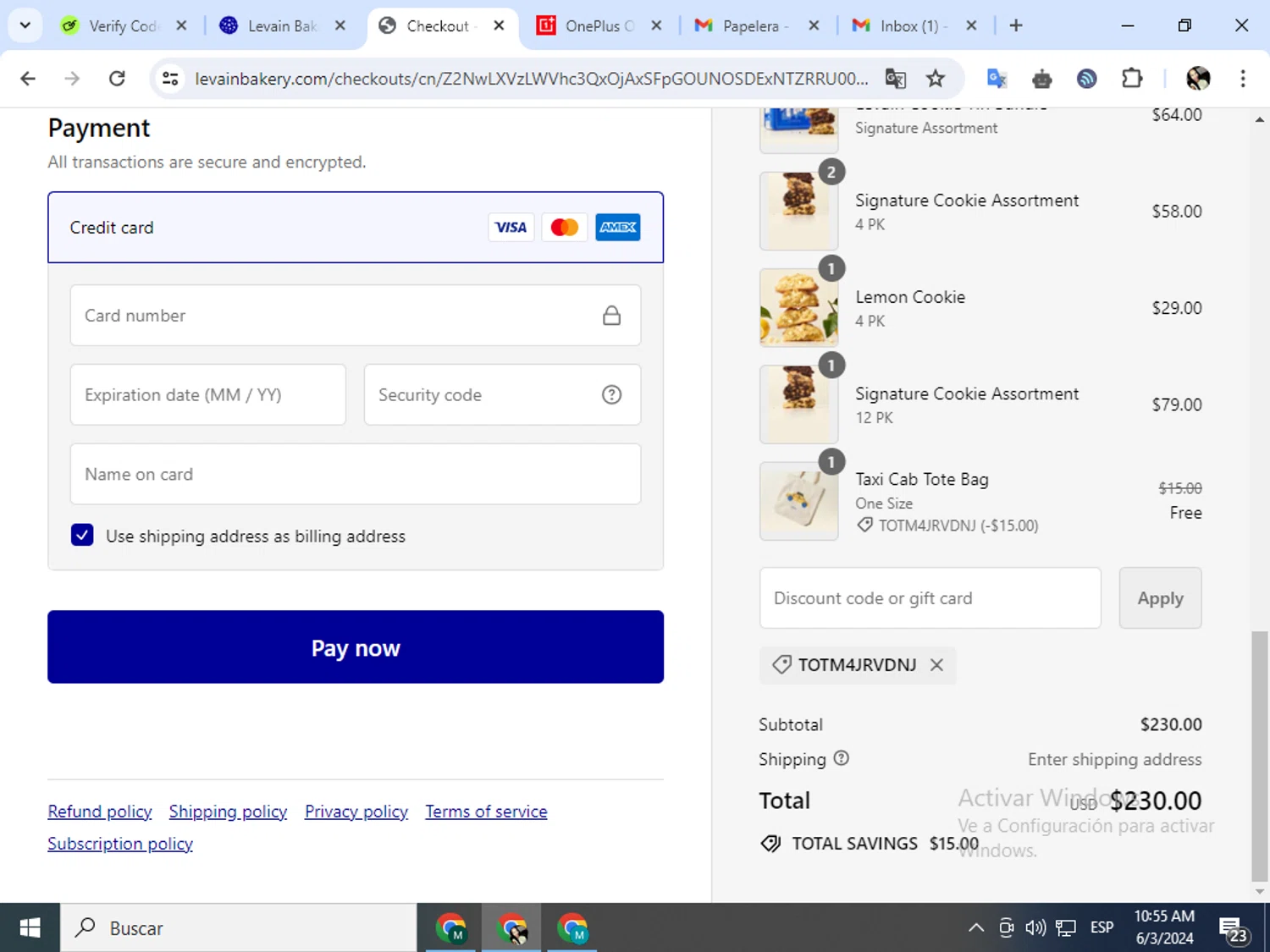Focus the Card number field
The width and height of the screenshot is (1270, 952).
click(356, 316)
